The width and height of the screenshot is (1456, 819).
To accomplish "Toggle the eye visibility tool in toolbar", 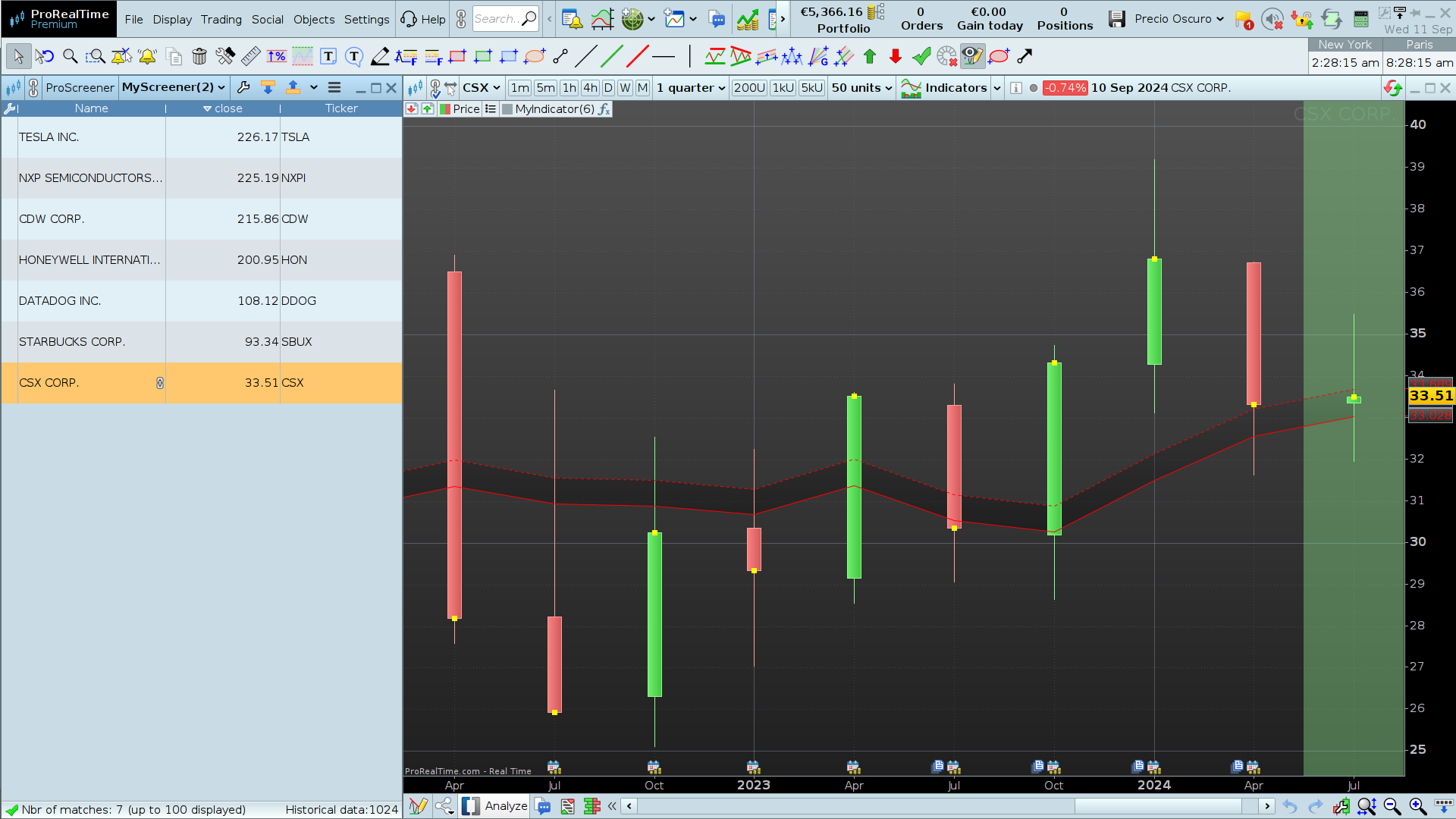I will click(972, 56).
